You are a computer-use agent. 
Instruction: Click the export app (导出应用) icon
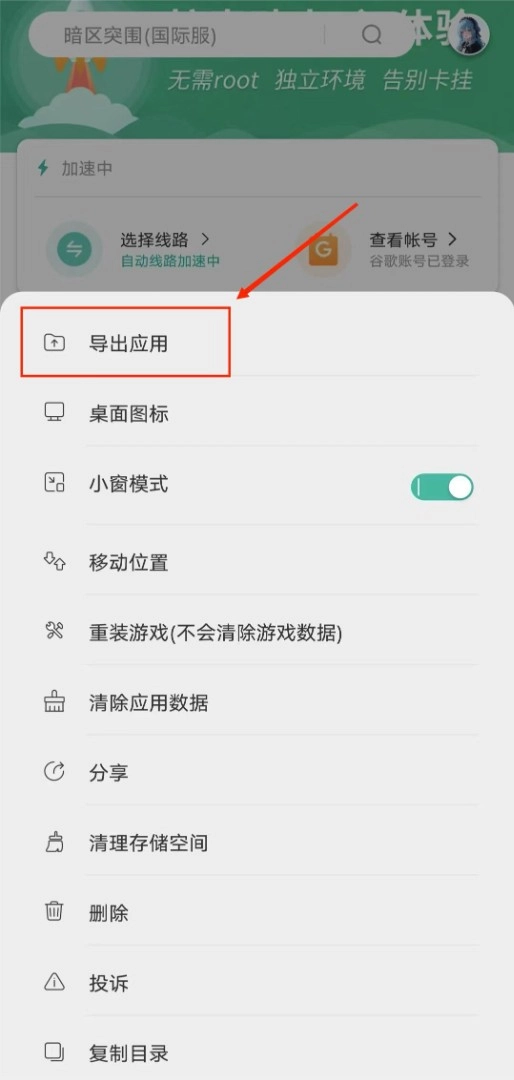point(54,342)
